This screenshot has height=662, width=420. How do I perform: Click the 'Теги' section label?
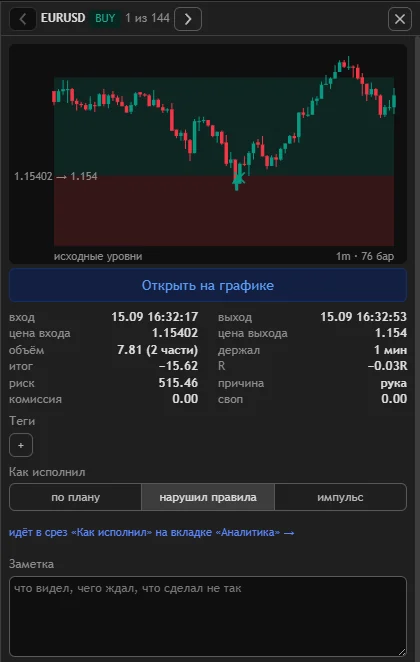tap(22, 421)
